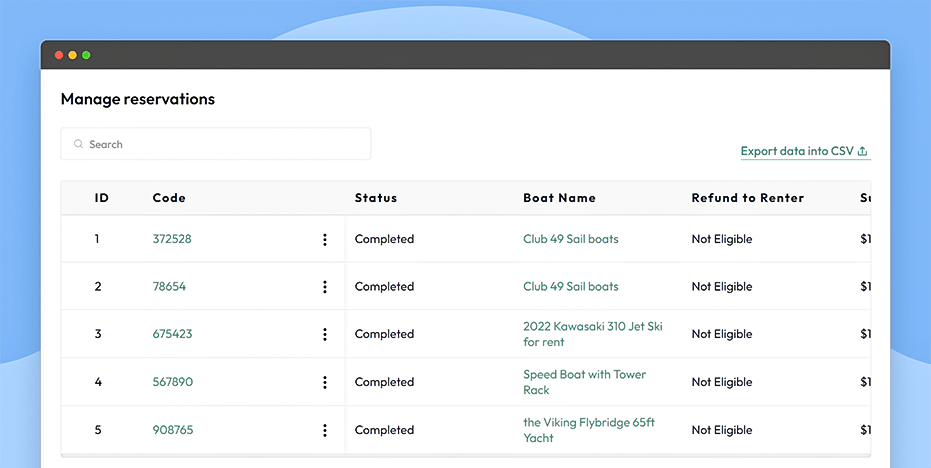This screenshot has height=468, width=931.
Task: Select Completed status of reservation 567890
Action: [384, 382]
